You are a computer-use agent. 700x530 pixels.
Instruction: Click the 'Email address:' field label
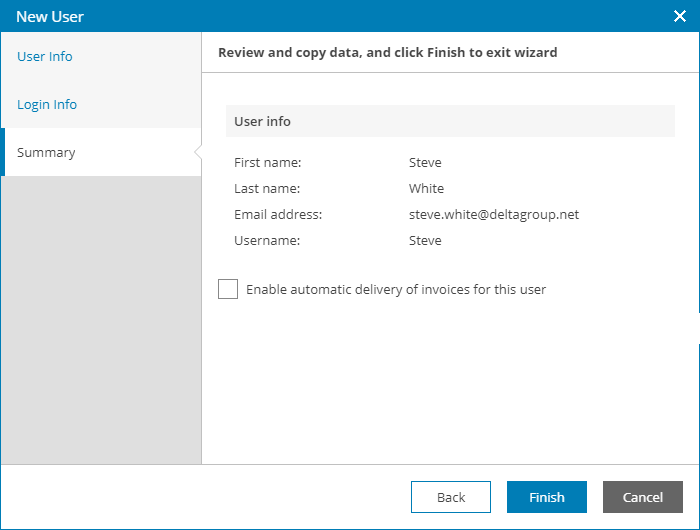[x=278, y=215]
